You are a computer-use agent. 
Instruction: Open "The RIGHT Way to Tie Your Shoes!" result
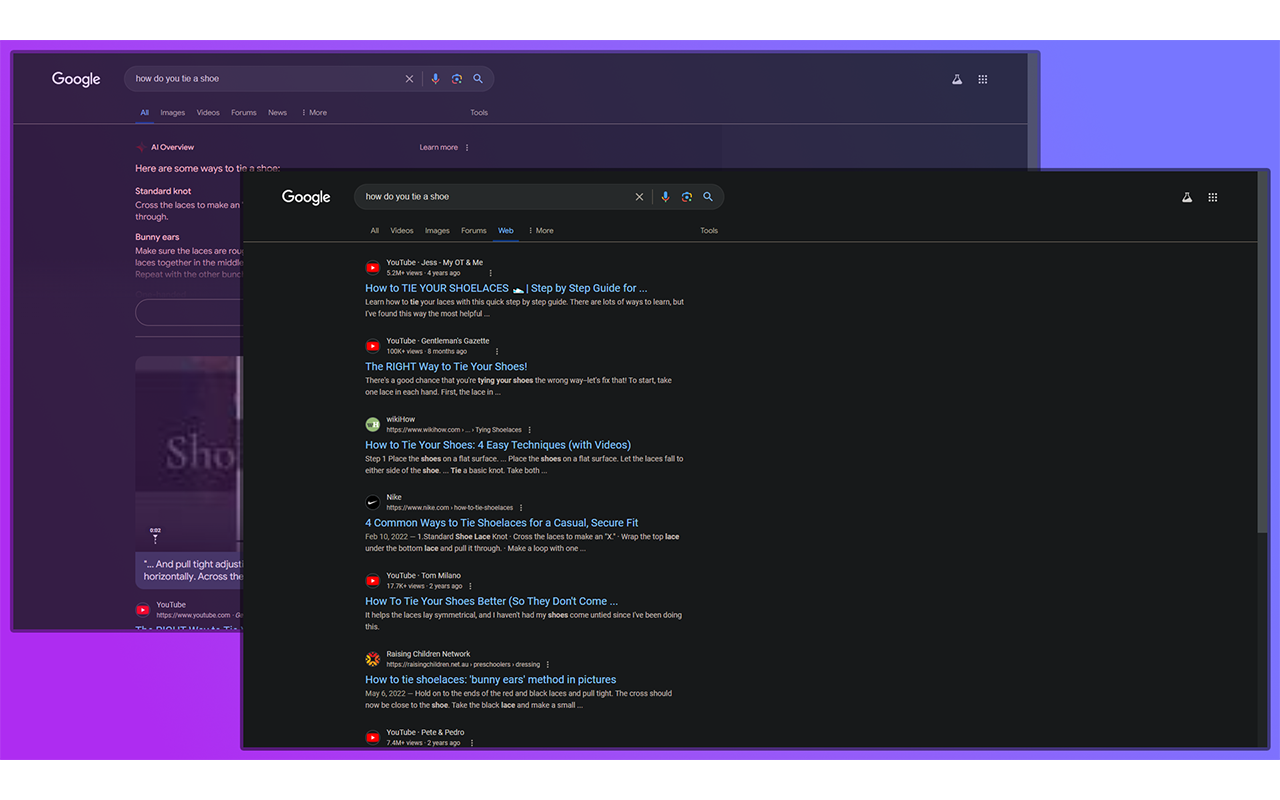point(446,367)
